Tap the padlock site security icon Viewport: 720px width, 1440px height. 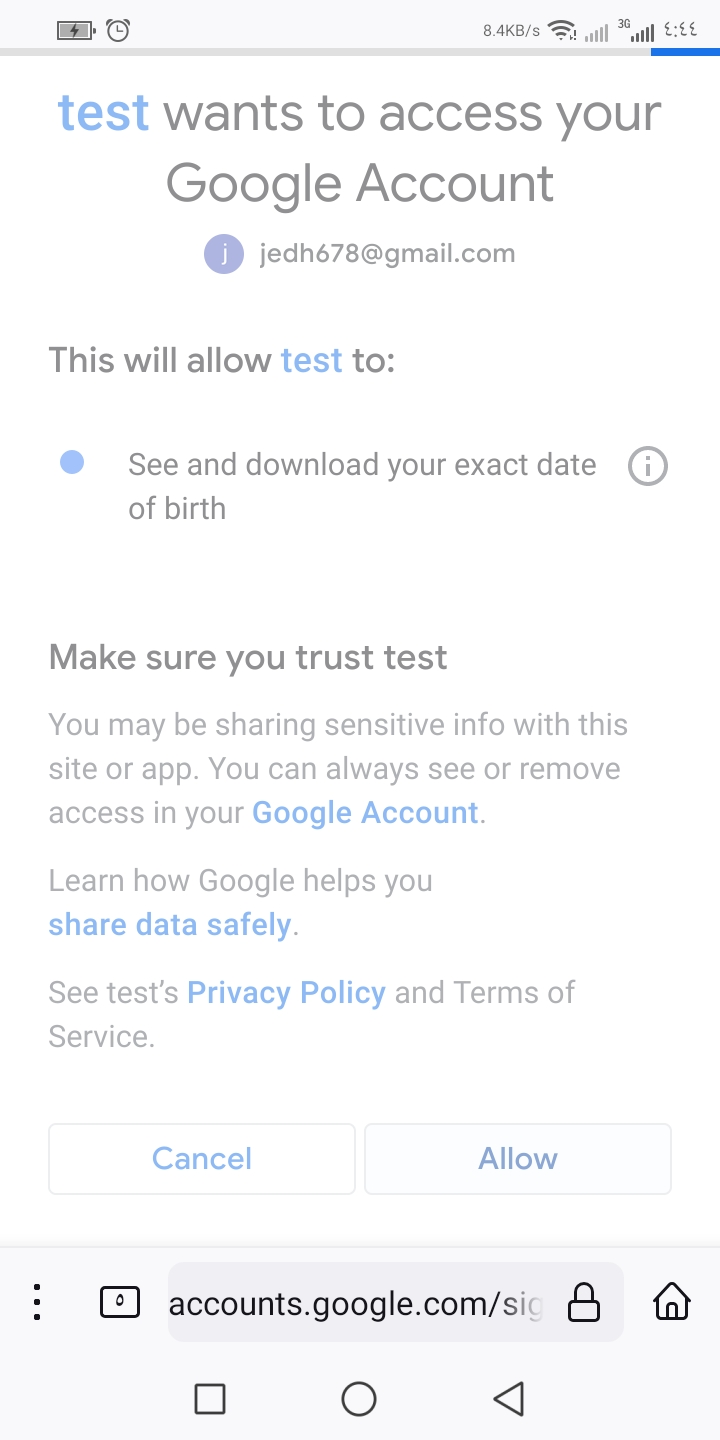584,1302
